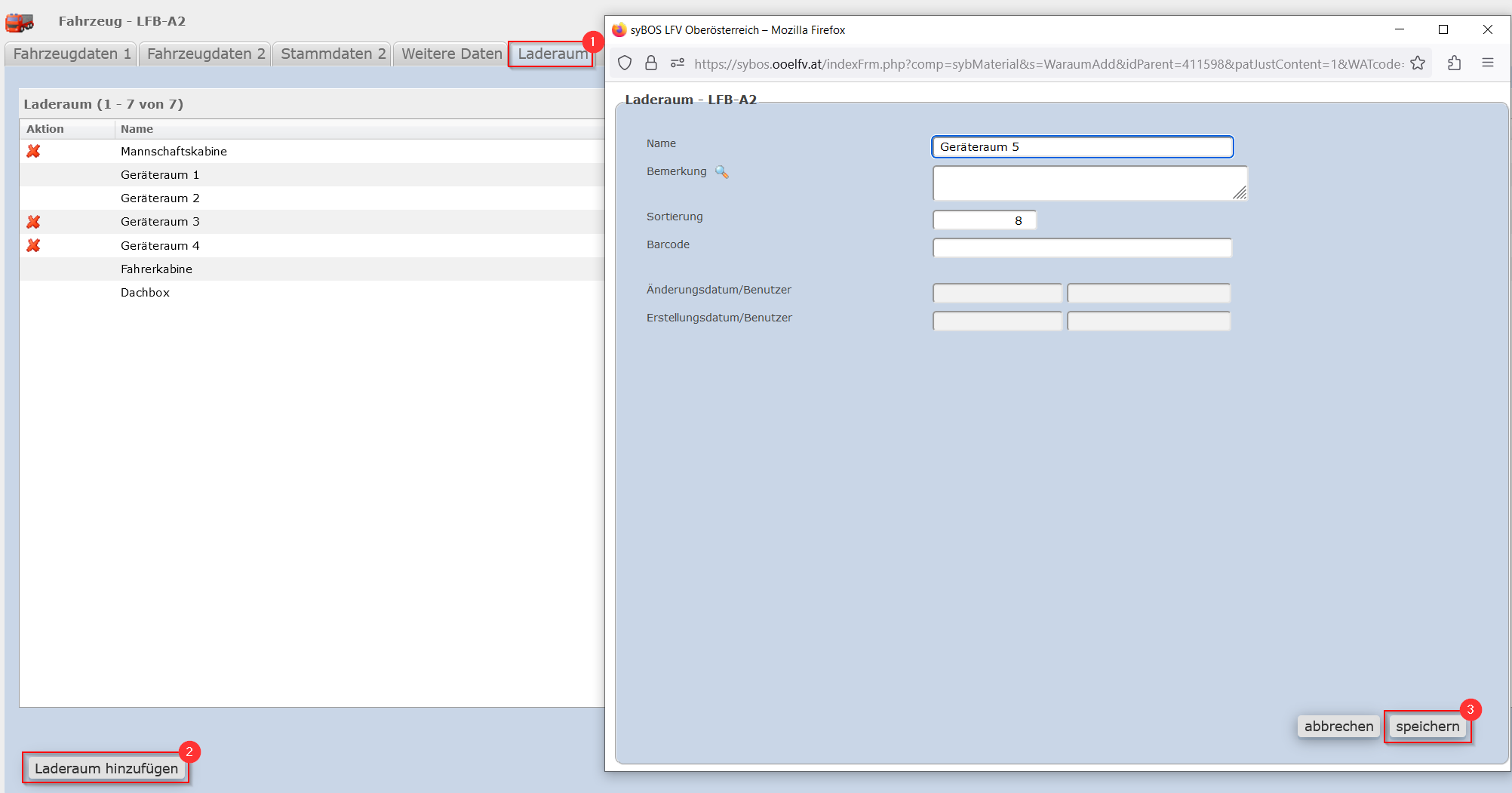Click into the Sortierung number field

(x=985, y=220)
